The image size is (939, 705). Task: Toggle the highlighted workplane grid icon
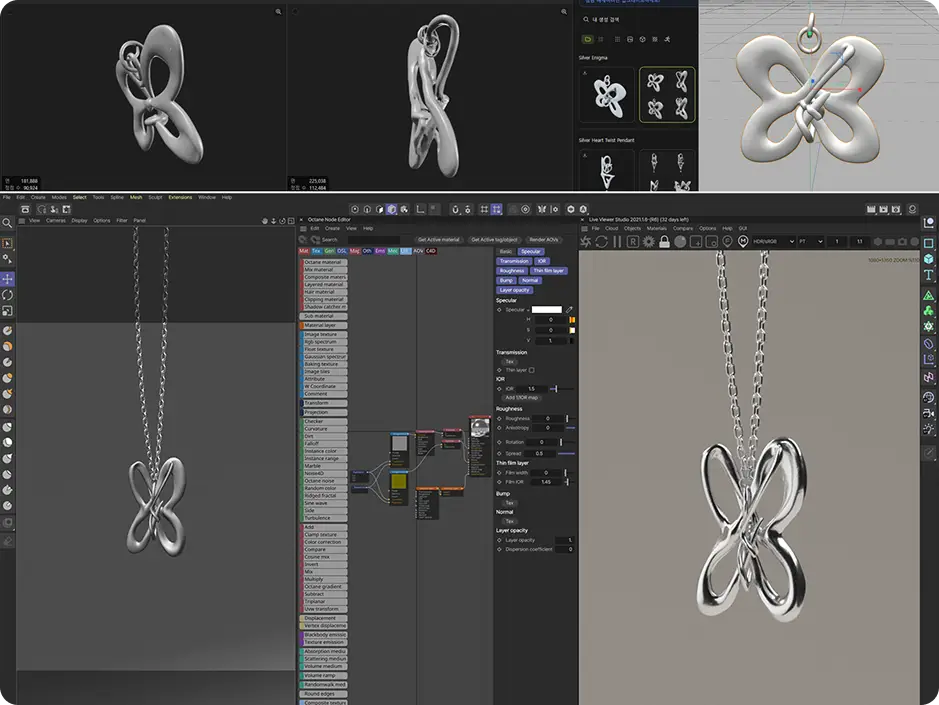pyautogui.click(x=496, y=209)
